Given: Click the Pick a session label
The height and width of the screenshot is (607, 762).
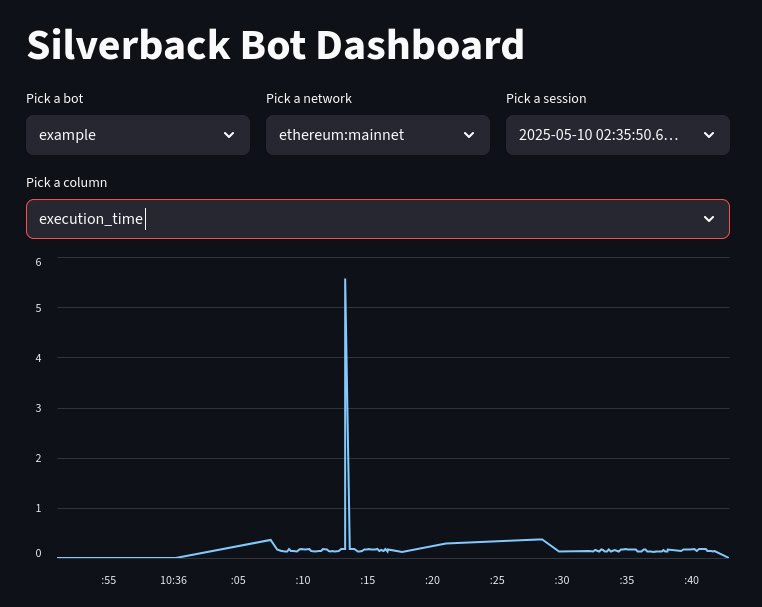Looking at the screenshot, I should click(546, 99).
